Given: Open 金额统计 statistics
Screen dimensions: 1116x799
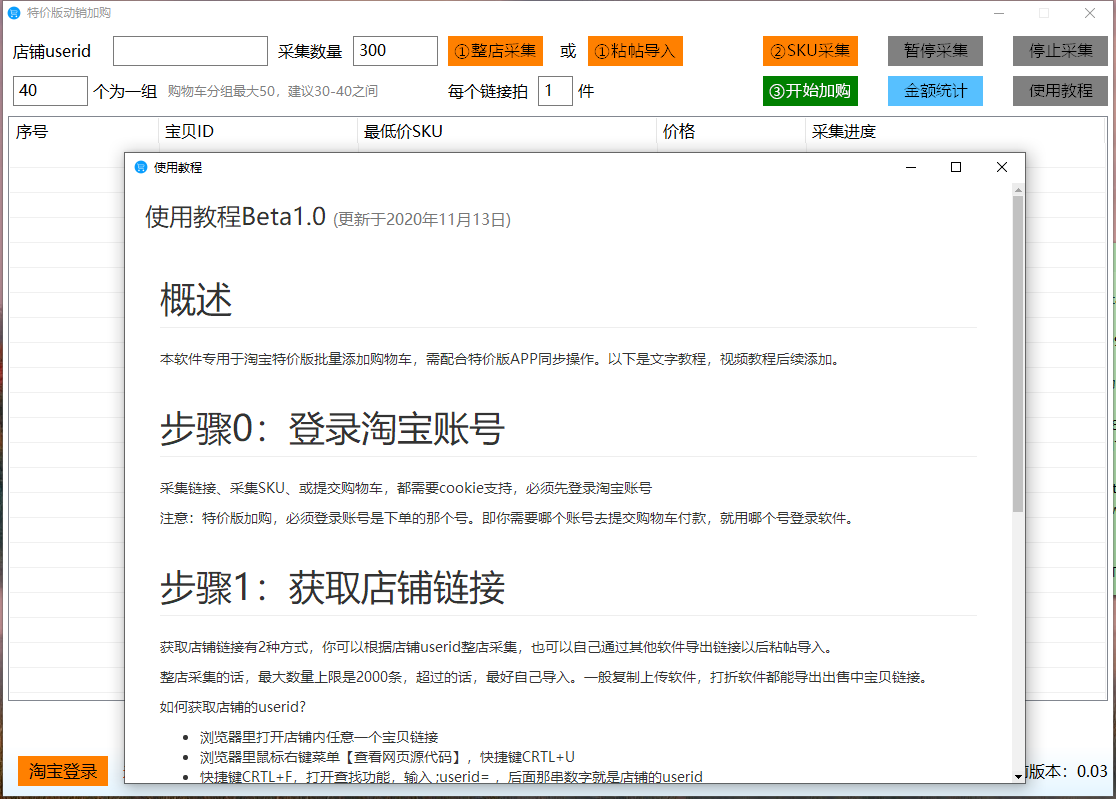Looking at the screenshot, I should 935,91.
